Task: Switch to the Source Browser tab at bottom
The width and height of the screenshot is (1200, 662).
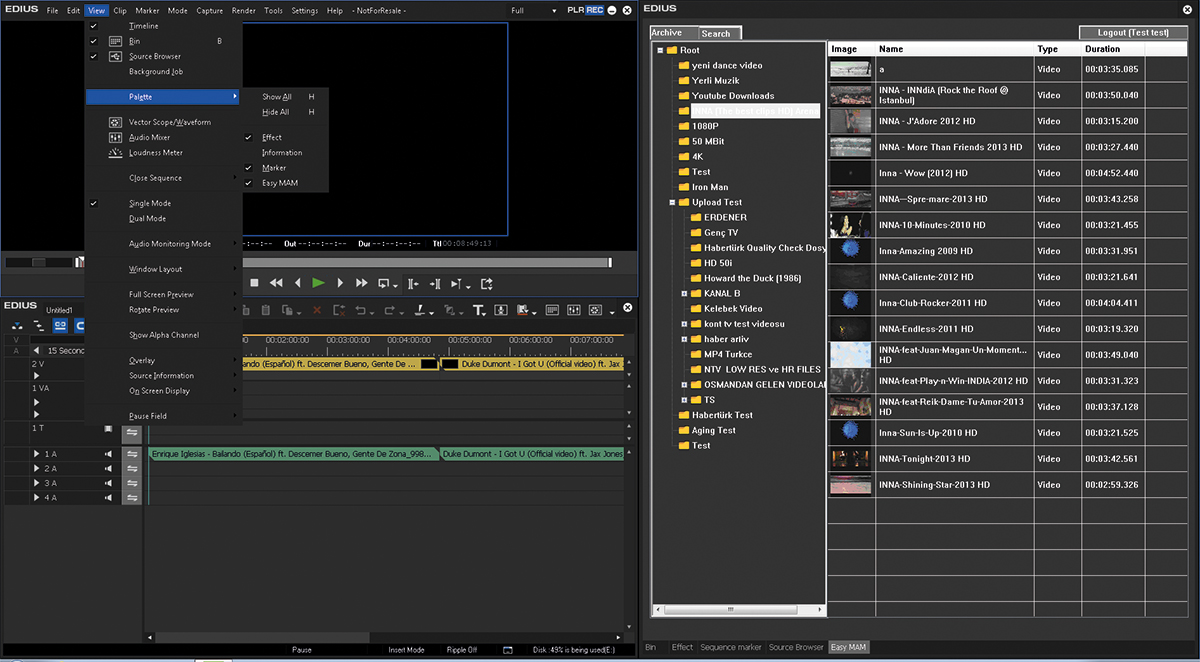Action: [x=796, y=647]
